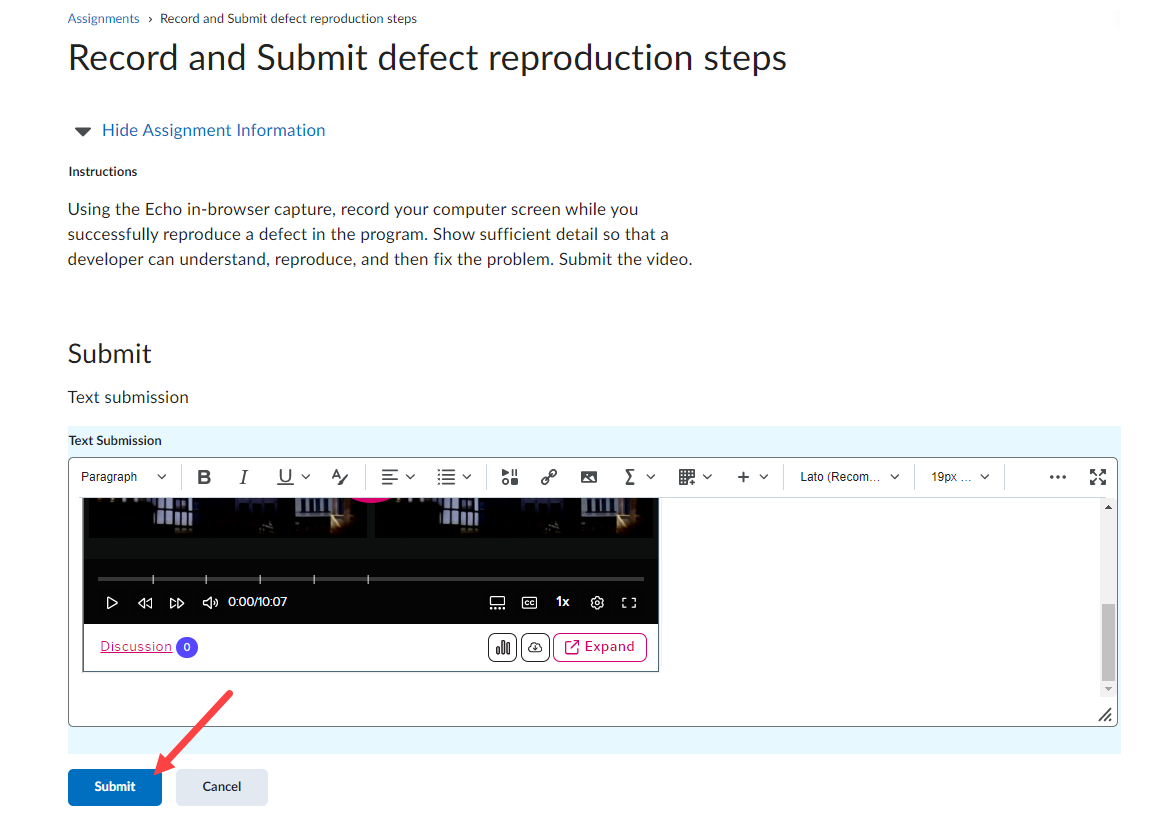Open the table dropdown arrow

pos(708,477)
